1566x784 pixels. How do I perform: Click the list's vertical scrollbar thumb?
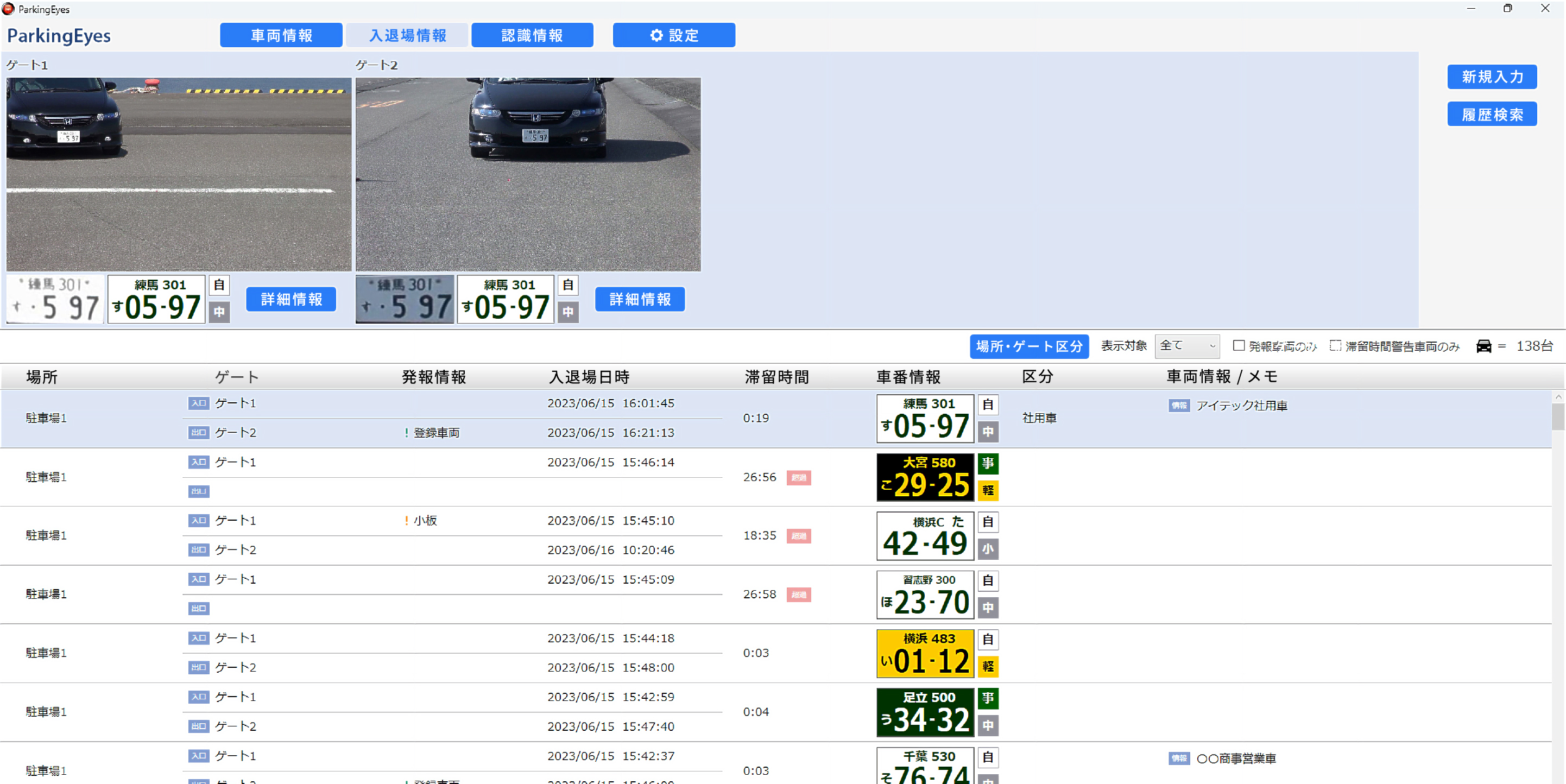[x=1558, y=417]
